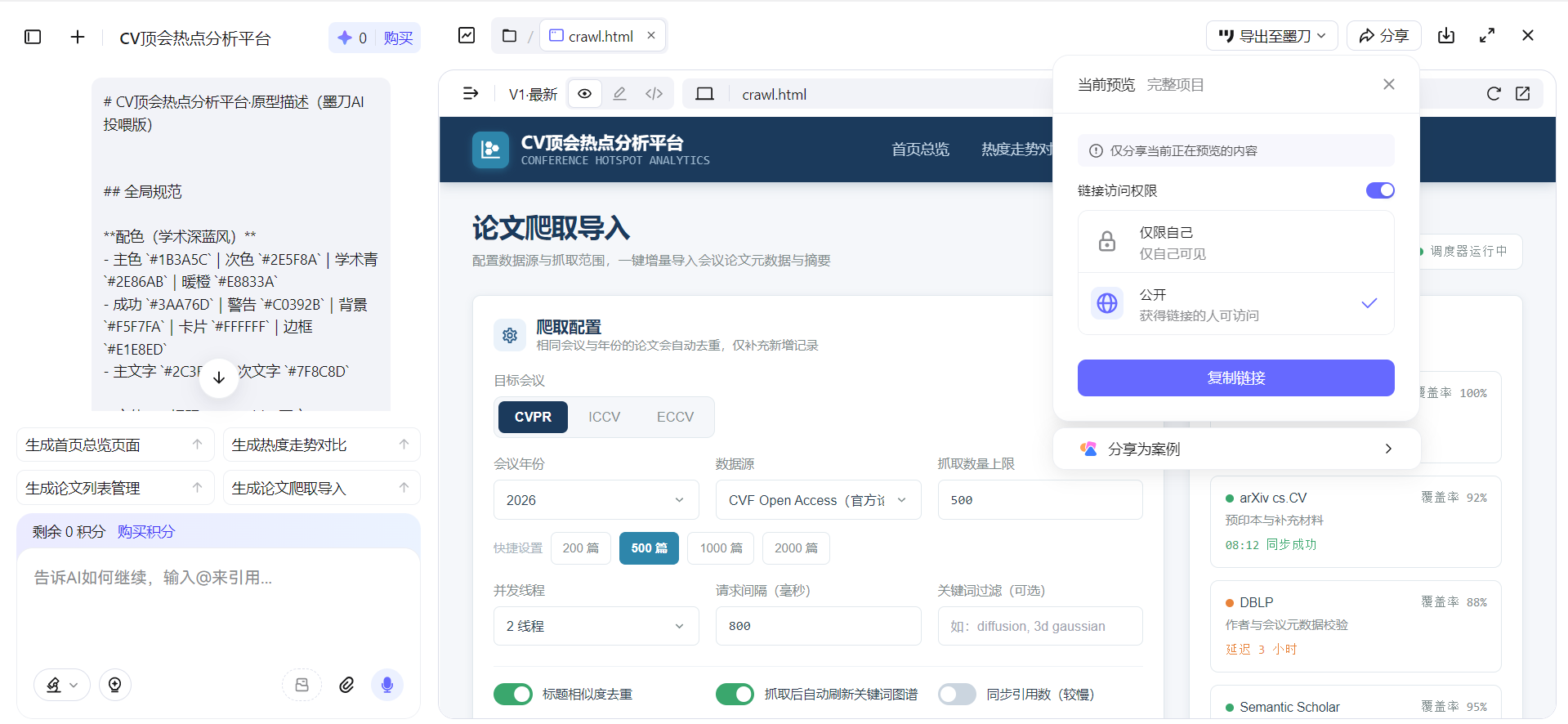Viewport: 1568px width, 724px height.
Task: Expand preview to fullscreen
Action: coord(1487,35)
